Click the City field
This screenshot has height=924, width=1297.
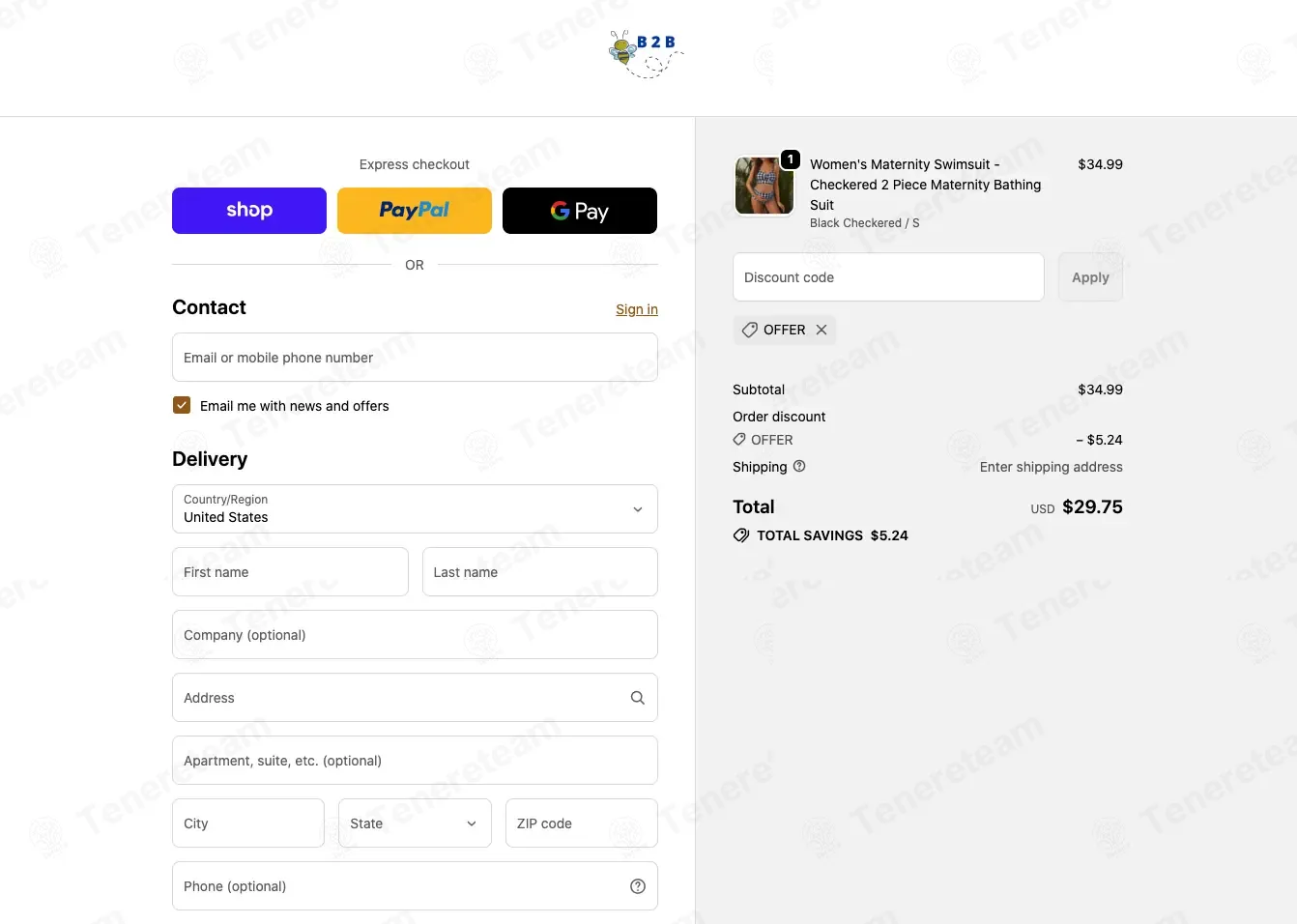point(248,823)
